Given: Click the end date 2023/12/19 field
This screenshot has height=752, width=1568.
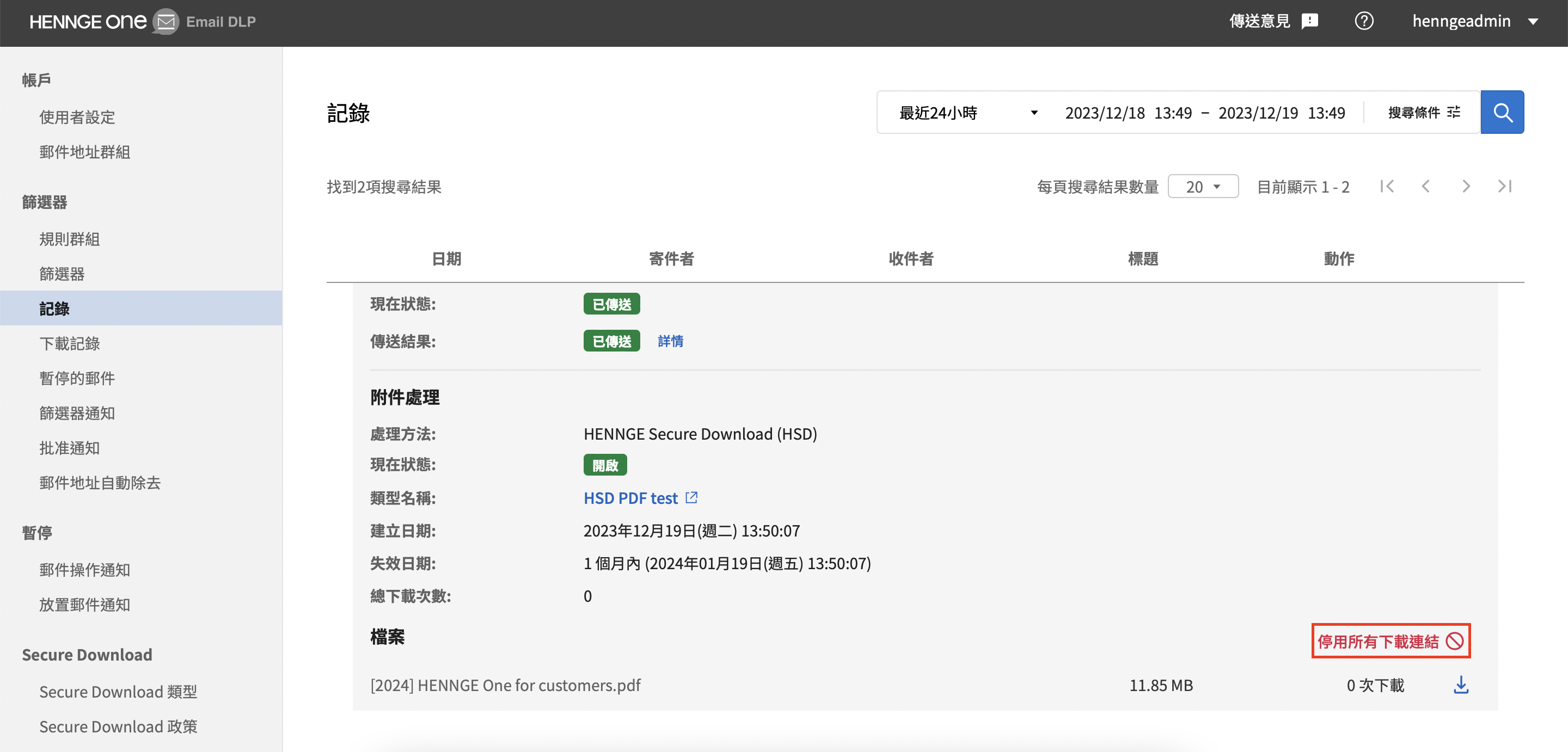Looking at the screenshot, I should 1281,113.
